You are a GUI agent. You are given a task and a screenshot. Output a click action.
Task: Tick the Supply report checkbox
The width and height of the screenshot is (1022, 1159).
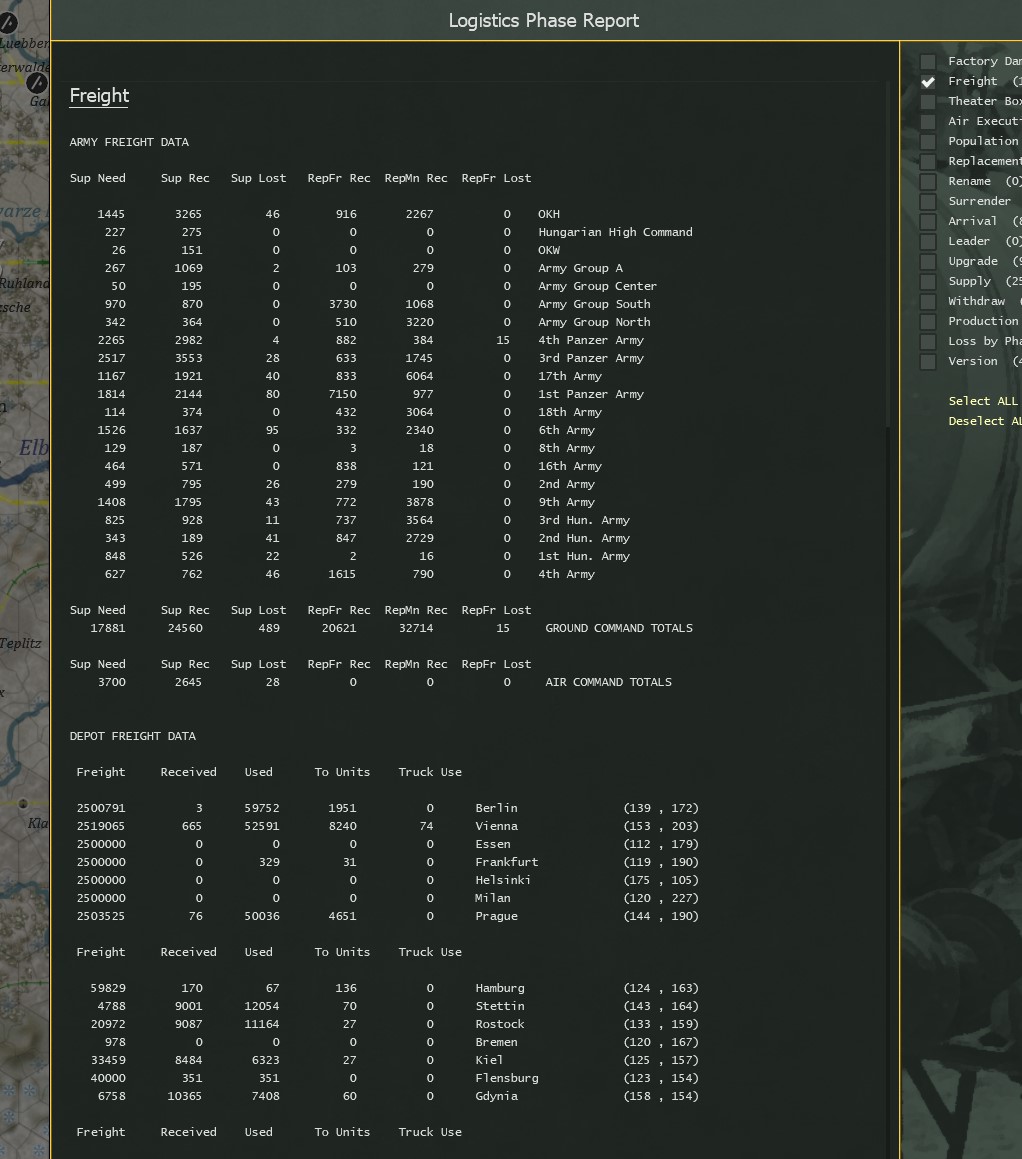[x=928, y=281]
